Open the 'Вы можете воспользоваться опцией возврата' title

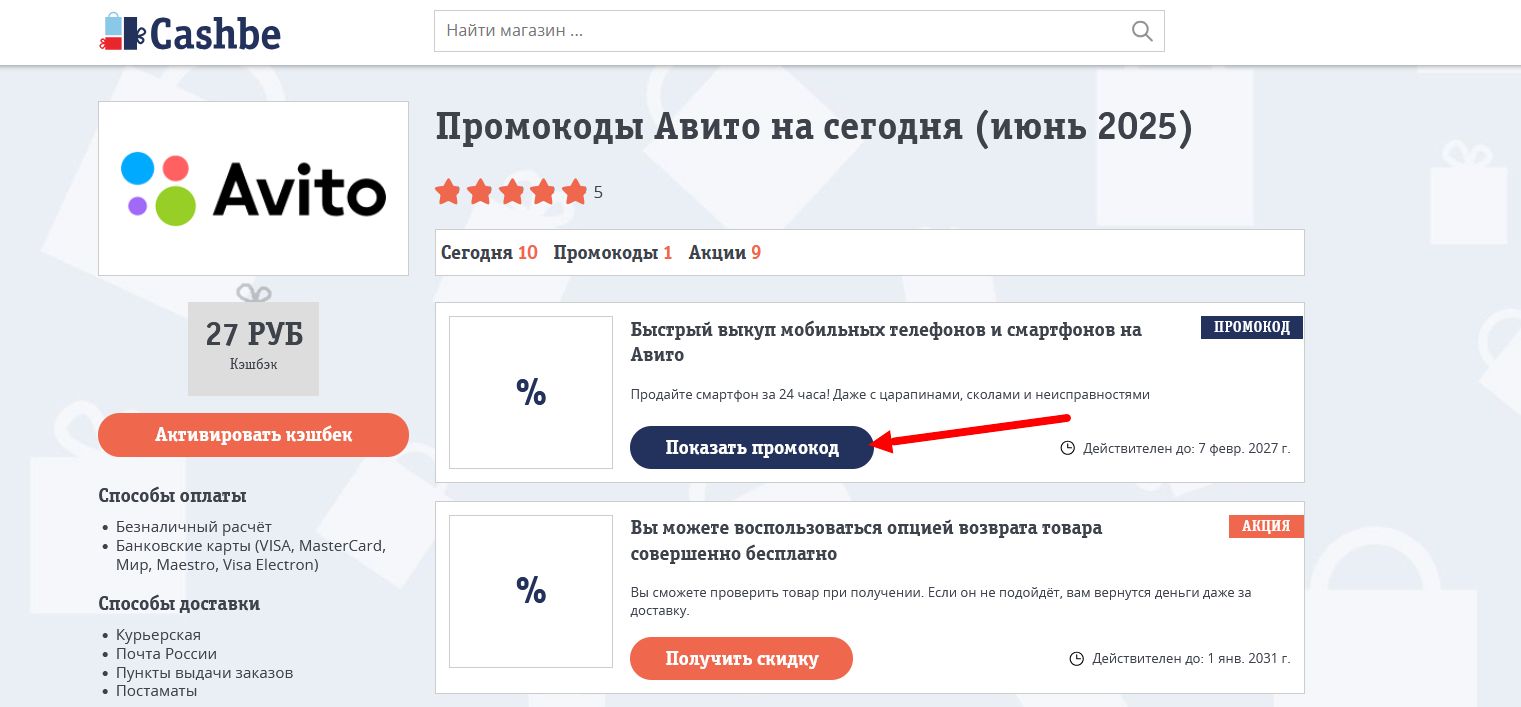click(x=866, y=540)
